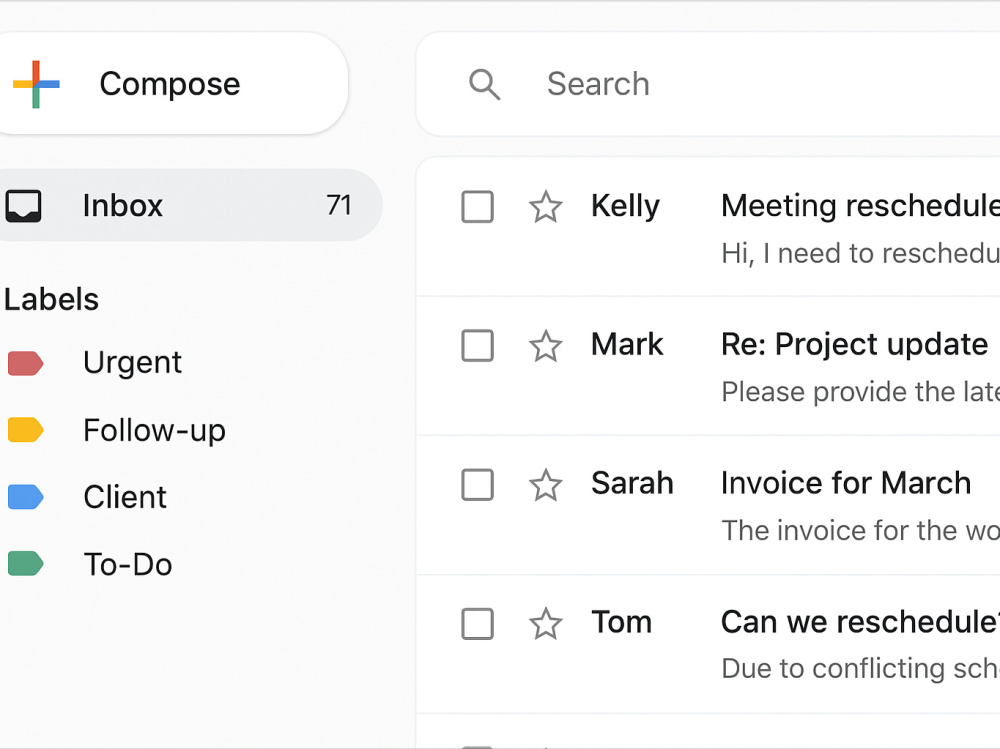Select the checkbox for Kelly's email
This screenshot has height=749, width=1000.
click(478, 207)
